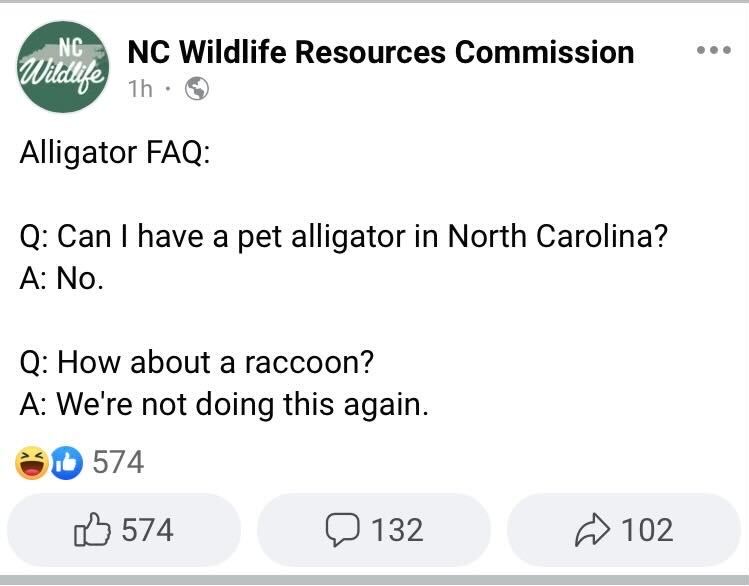
Task: Visit NC Wildlife Resources Commission page
Action: (381, 52)
